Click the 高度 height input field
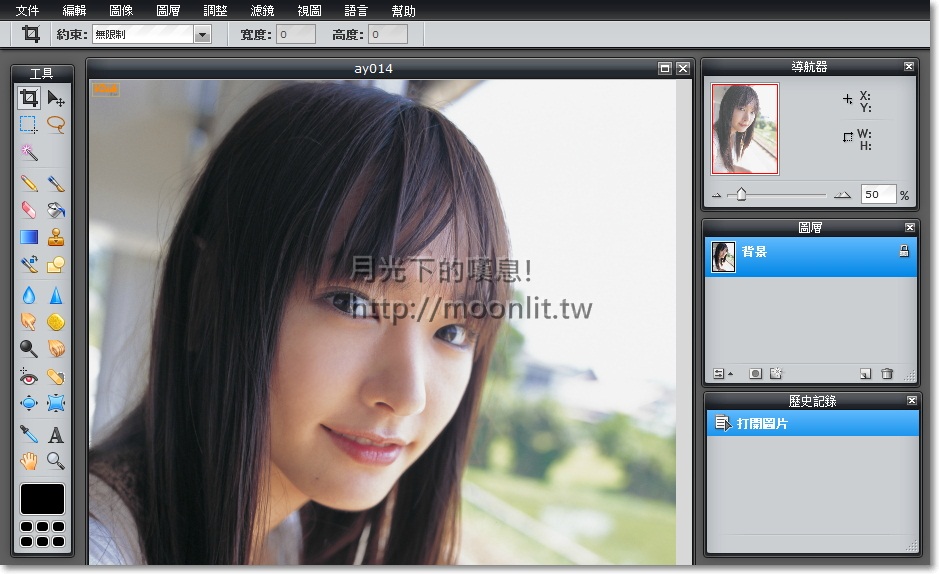The height and width of the screenshot is (574, 939). tap(388, 34)
